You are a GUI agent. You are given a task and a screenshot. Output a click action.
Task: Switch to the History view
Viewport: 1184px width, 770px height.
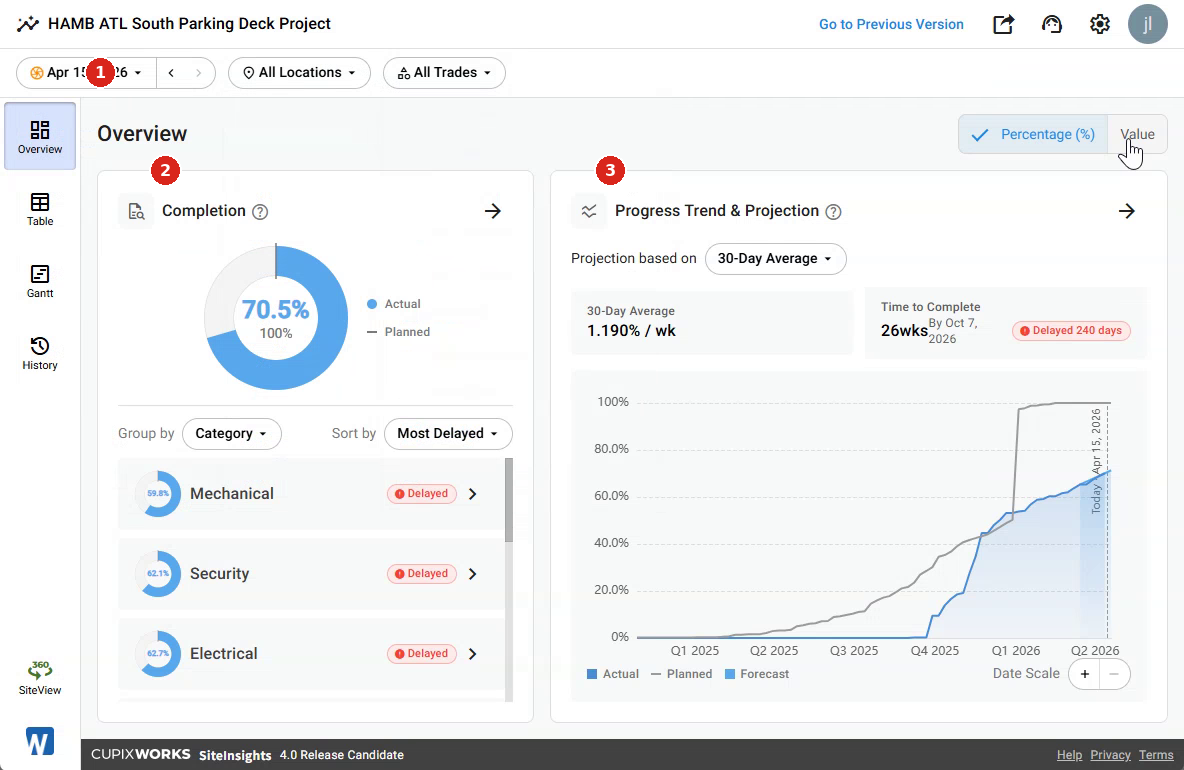pos(40,353)
